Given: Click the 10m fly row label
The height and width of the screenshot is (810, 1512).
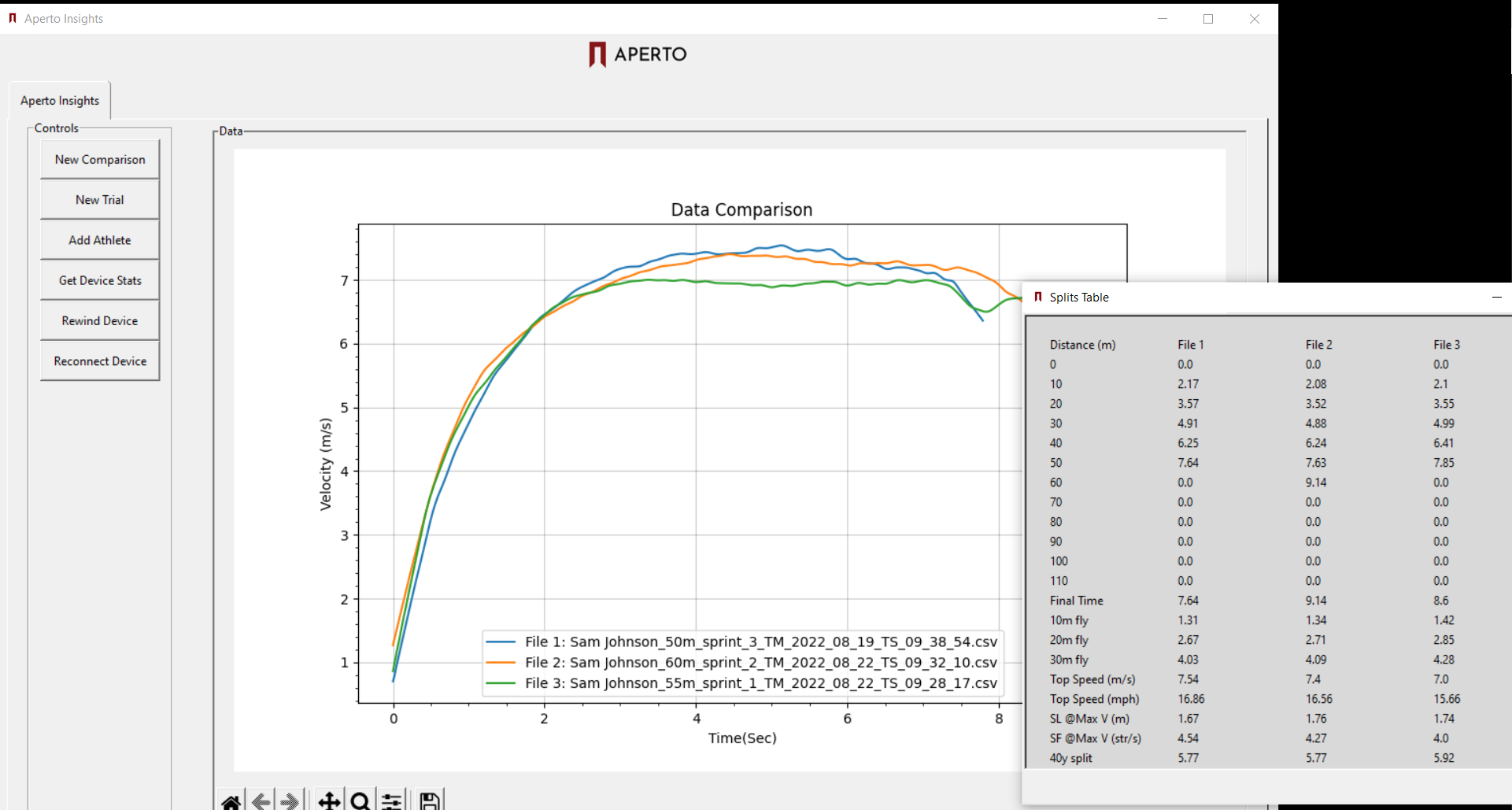Looking at the screenshot, I should tap(1068, 620).
